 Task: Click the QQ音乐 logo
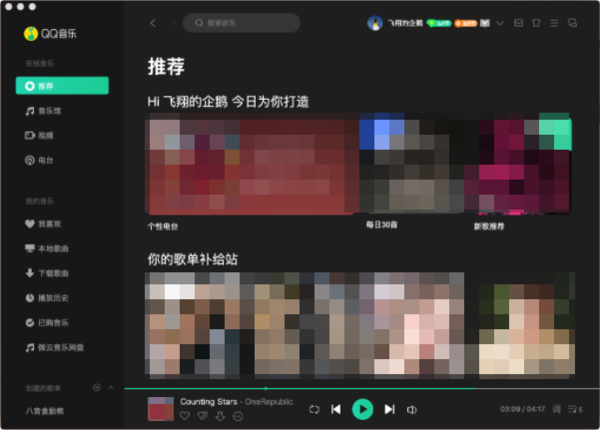[x=50, y=34]
